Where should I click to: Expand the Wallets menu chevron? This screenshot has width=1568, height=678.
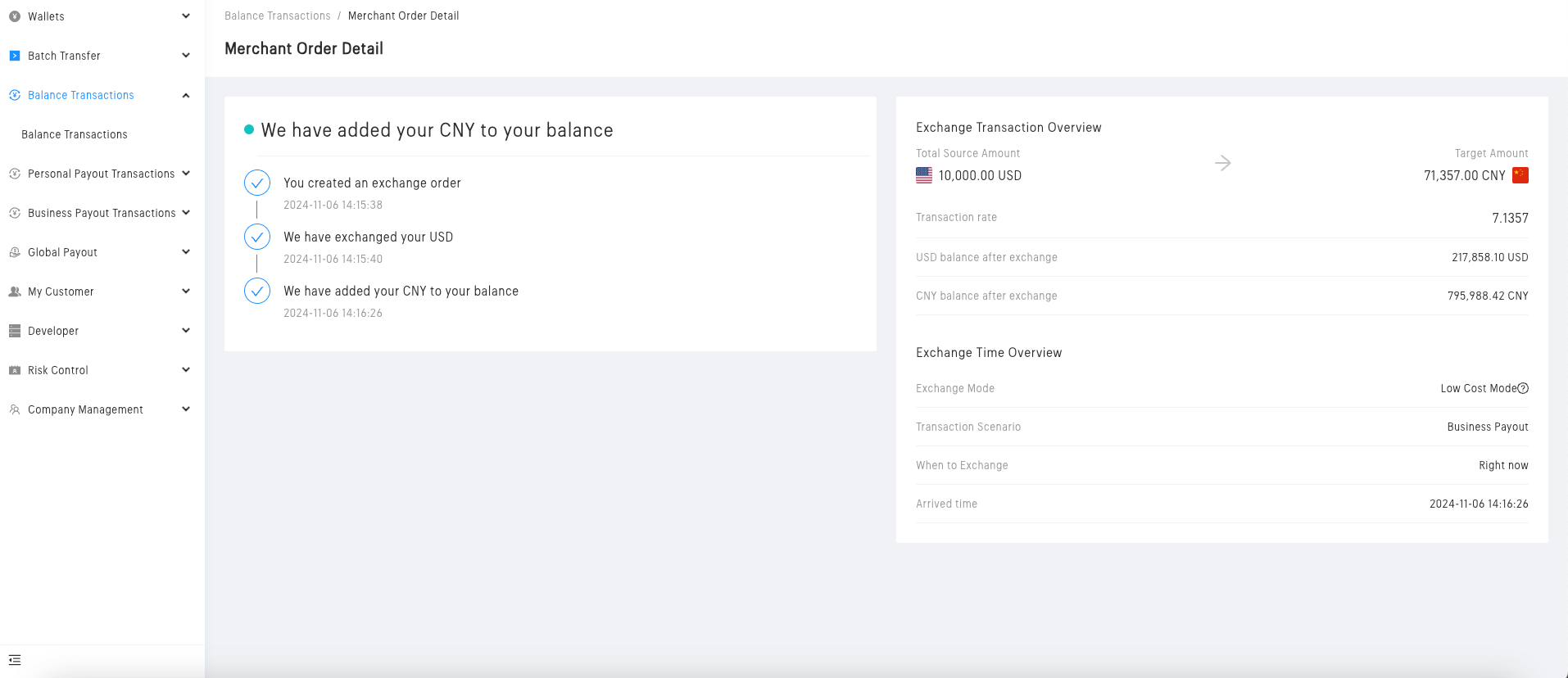(186, 16)
